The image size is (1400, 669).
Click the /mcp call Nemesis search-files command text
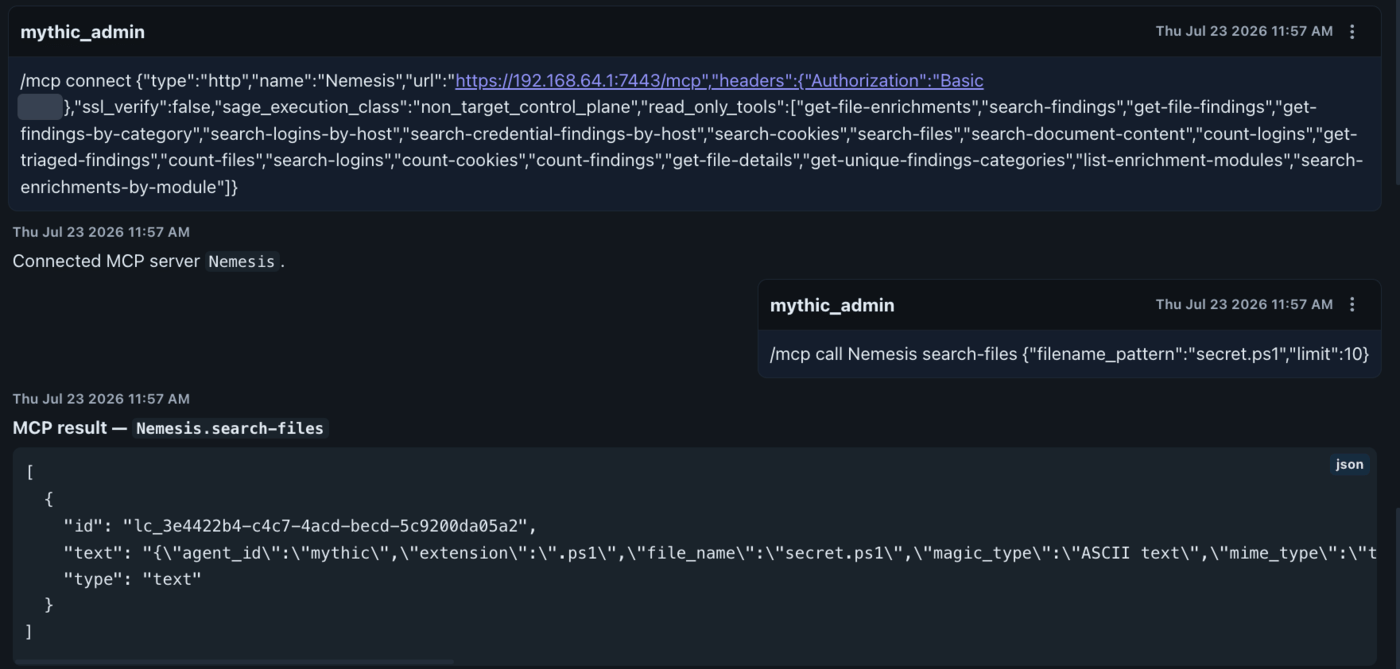point(1069,354)
